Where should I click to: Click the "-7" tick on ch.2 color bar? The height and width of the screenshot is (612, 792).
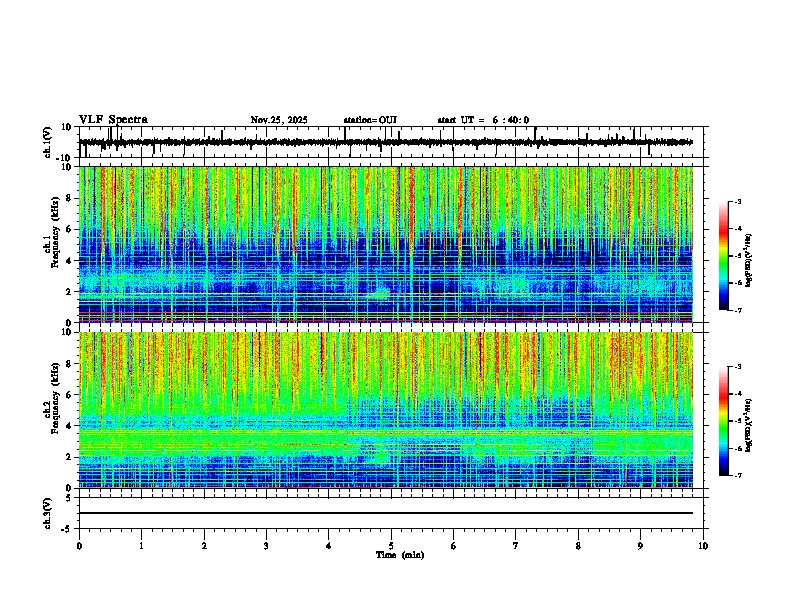click(x=738, y=475)
